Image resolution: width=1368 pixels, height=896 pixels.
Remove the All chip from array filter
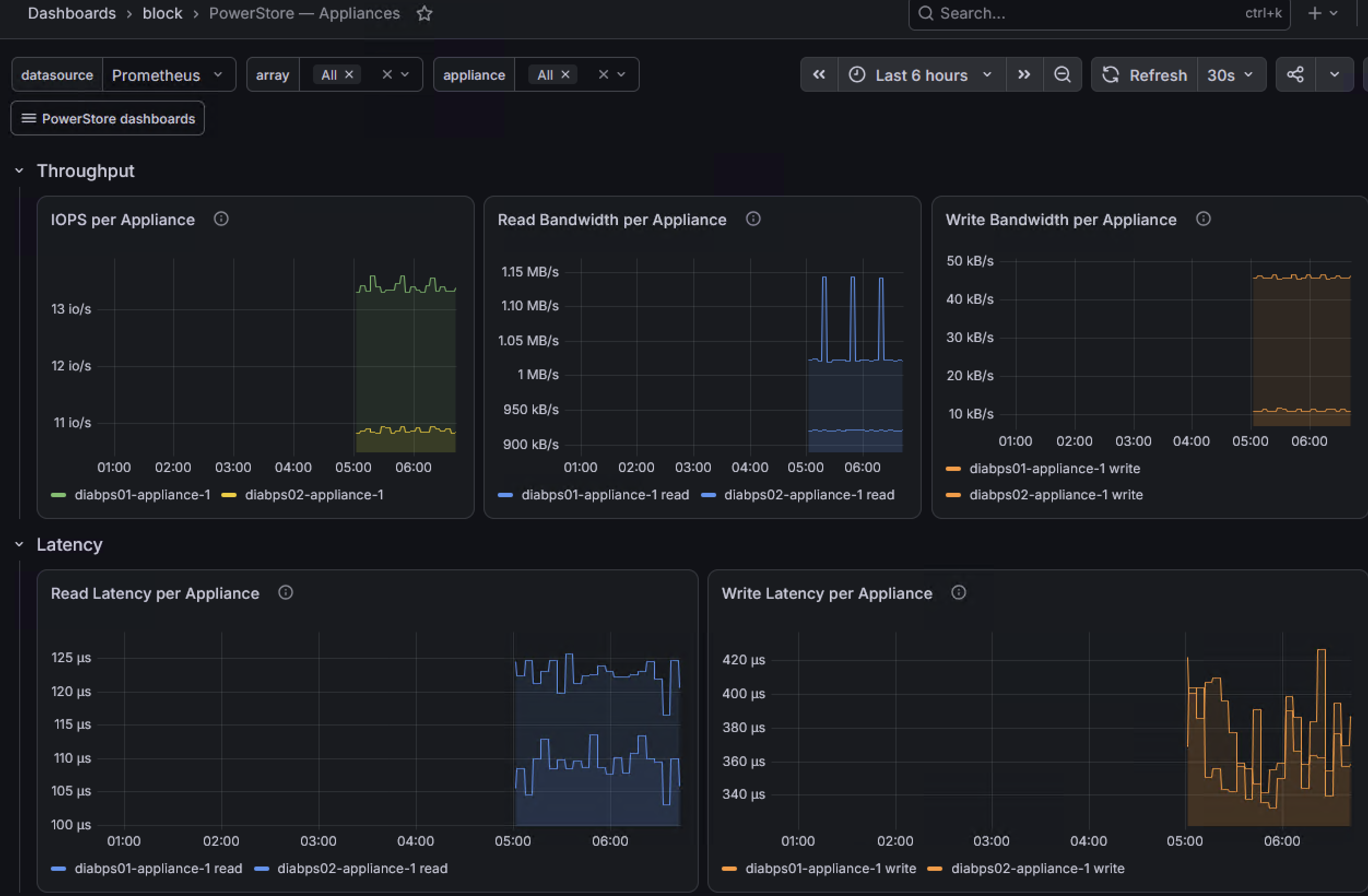coord(349,75)
